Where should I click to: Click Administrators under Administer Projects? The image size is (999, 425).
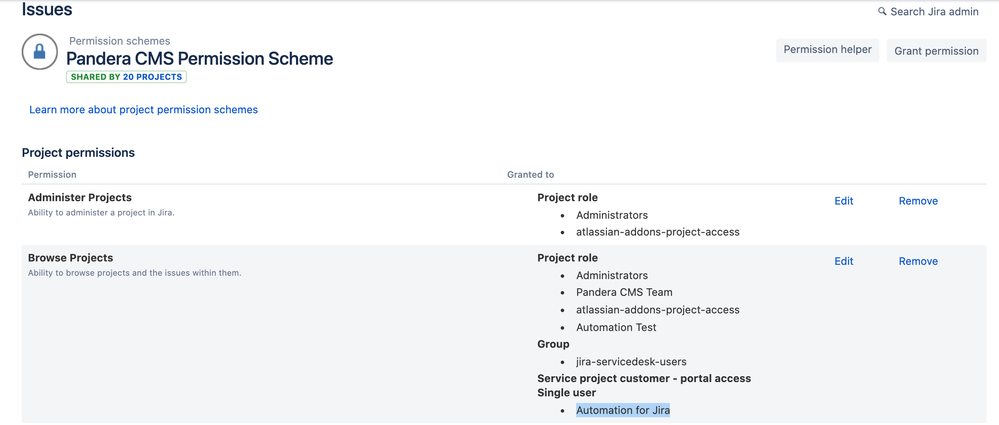click(612, 215)
